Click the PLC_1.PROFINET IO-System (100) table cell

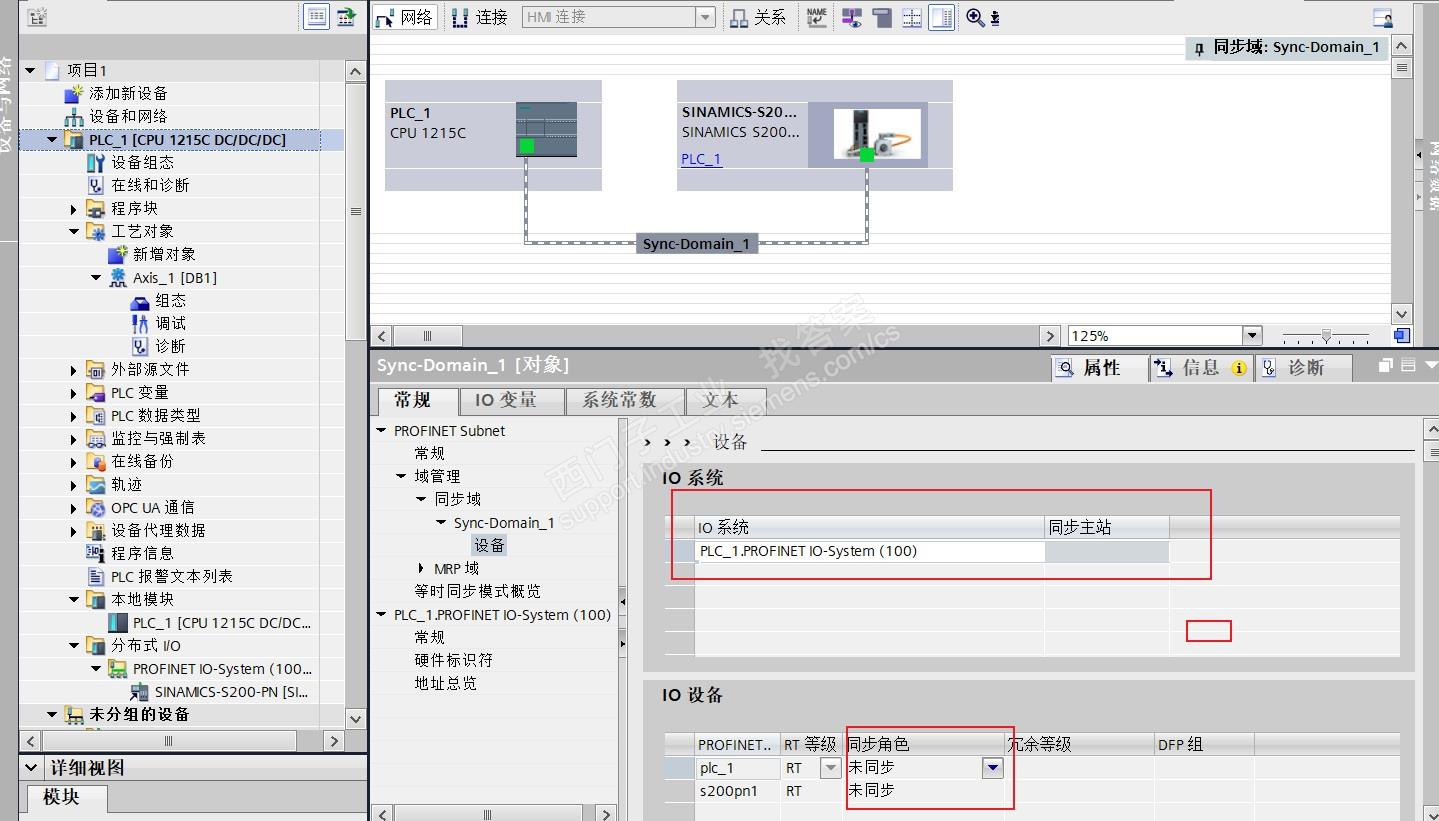[870, 551]
